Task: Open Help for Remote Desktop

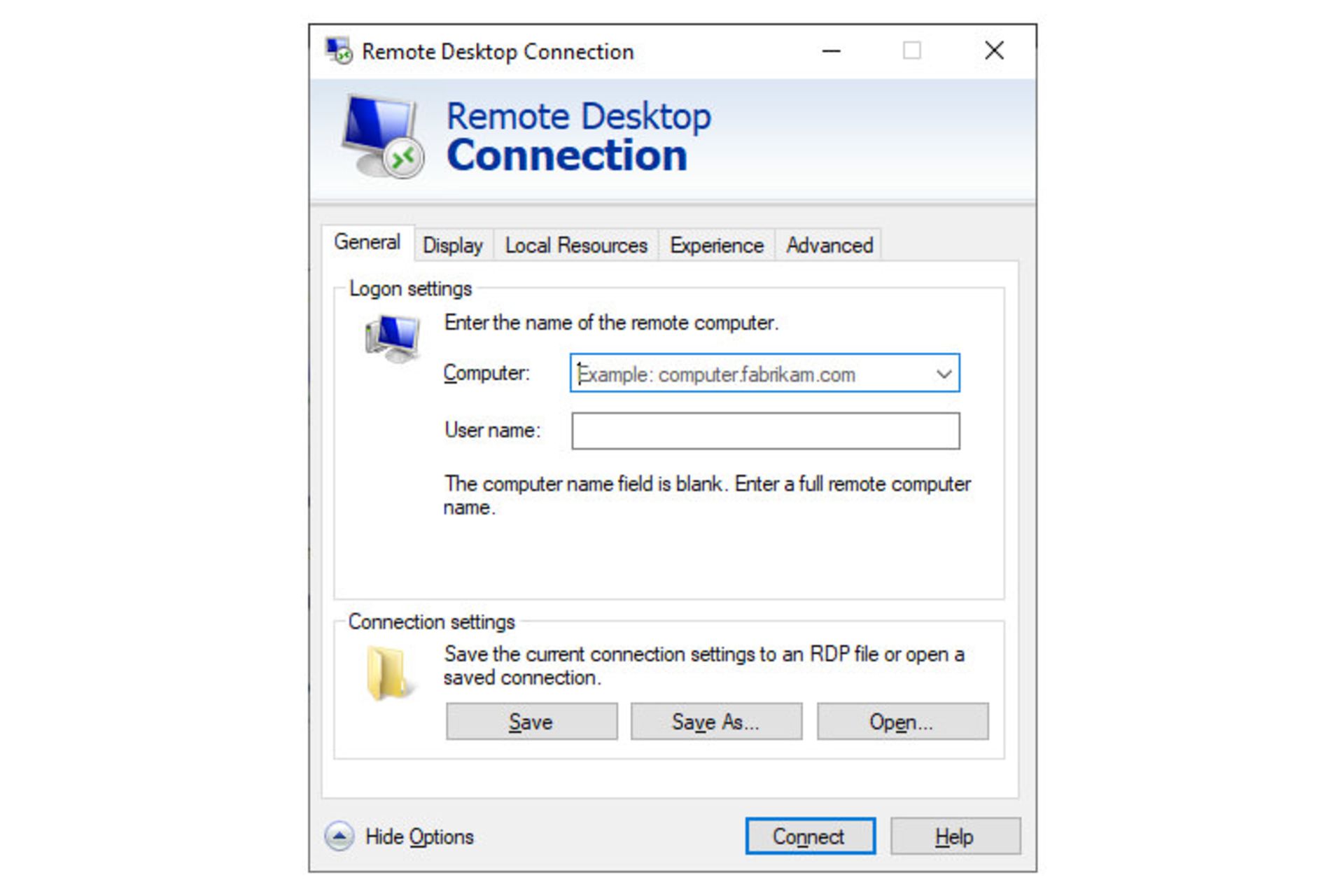Action: [955, 836]
